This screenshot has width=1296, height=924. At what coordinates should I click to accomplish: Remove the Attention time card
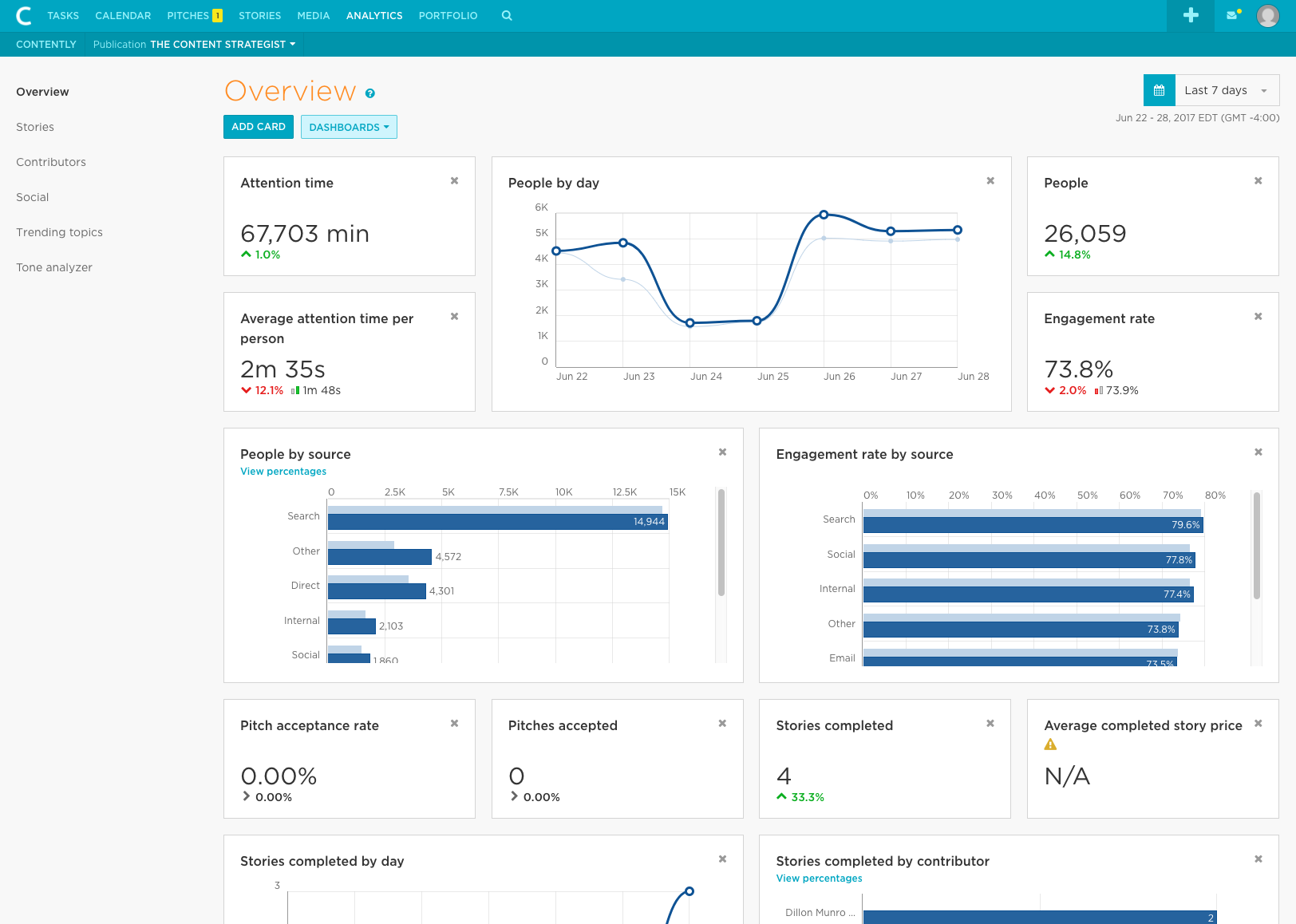(454, 181)
